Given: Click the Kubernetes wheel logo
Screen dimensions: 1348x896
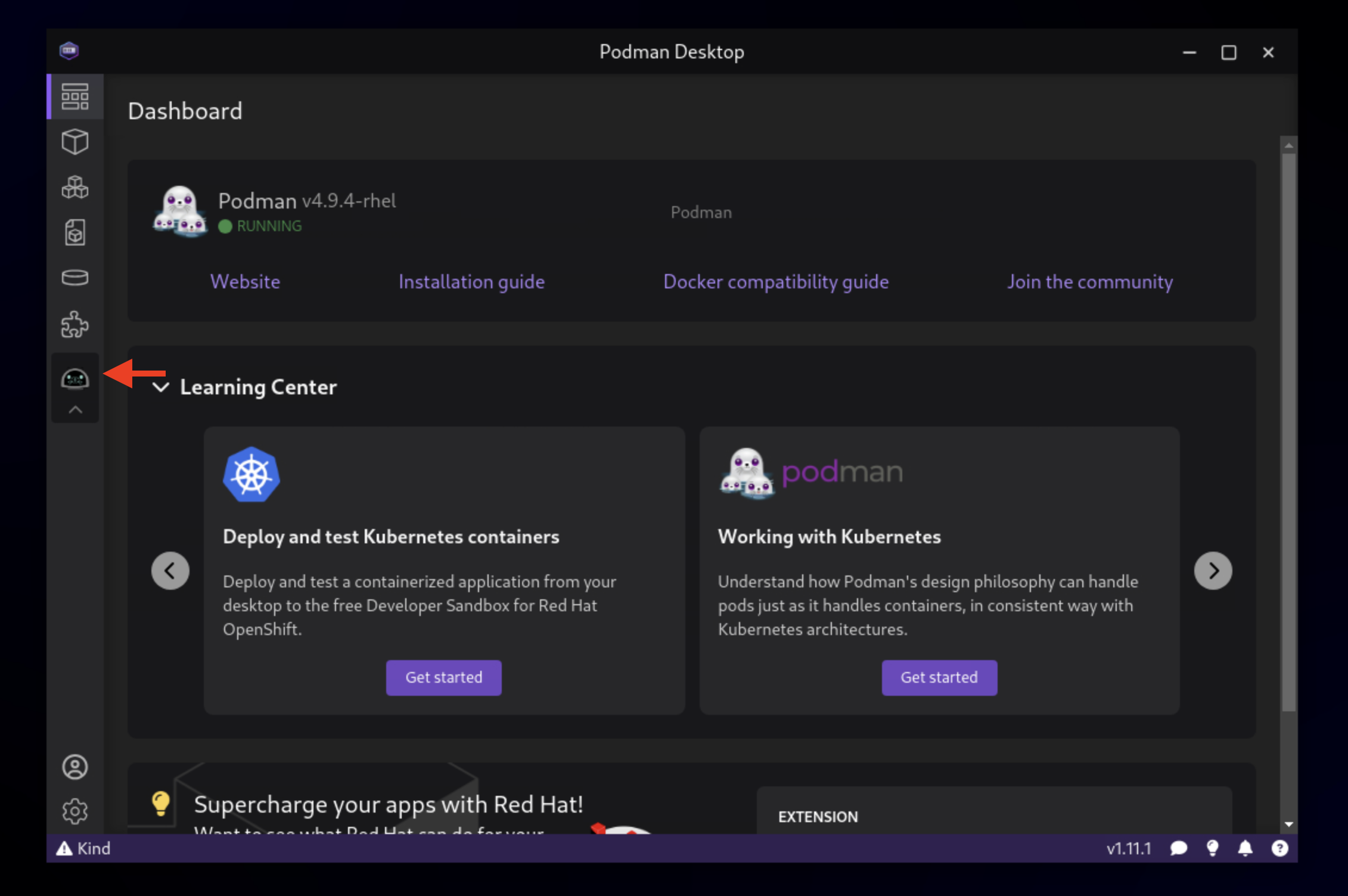Looking at the screenshot, I should 251,475.
